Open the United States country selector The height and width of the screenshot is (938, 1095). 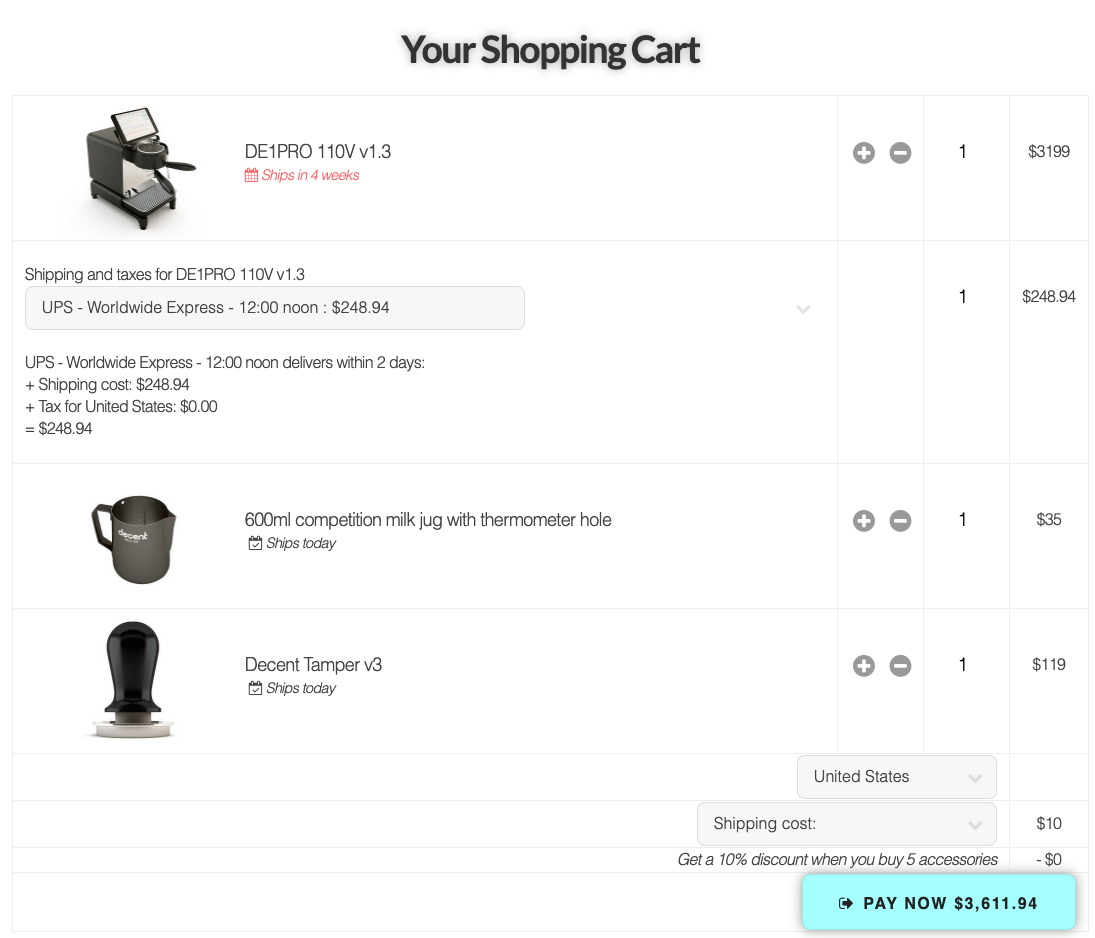896,777
